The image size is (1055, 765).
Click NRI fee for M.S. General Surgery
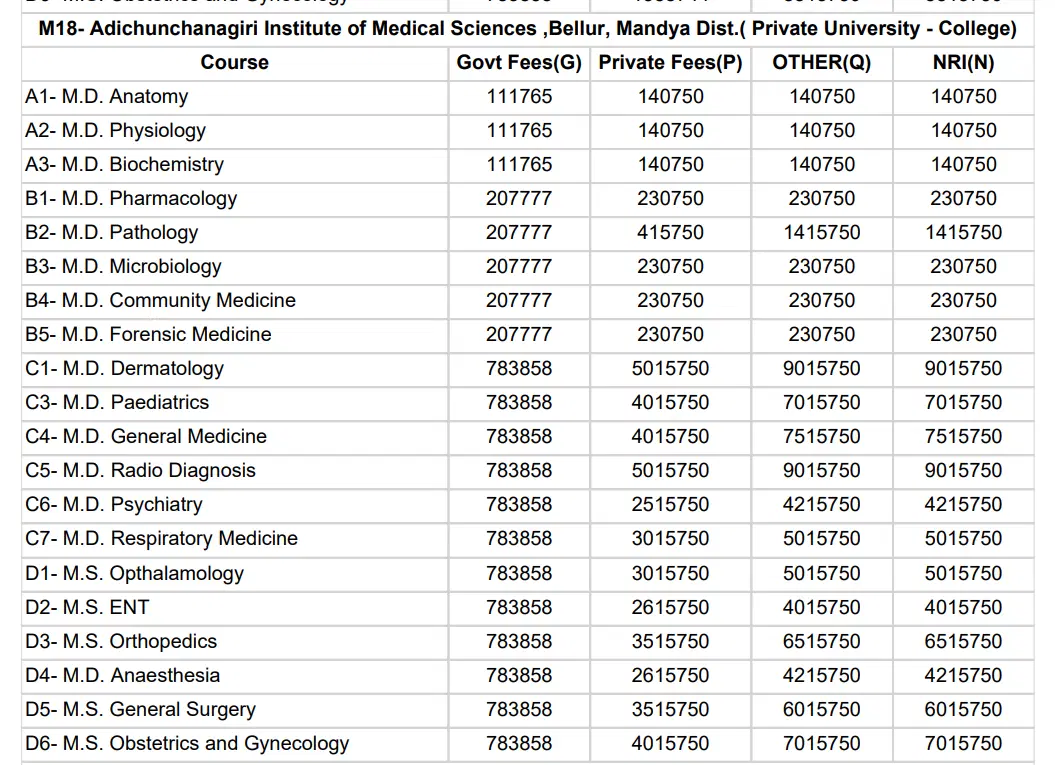click(x=963, y=710)
